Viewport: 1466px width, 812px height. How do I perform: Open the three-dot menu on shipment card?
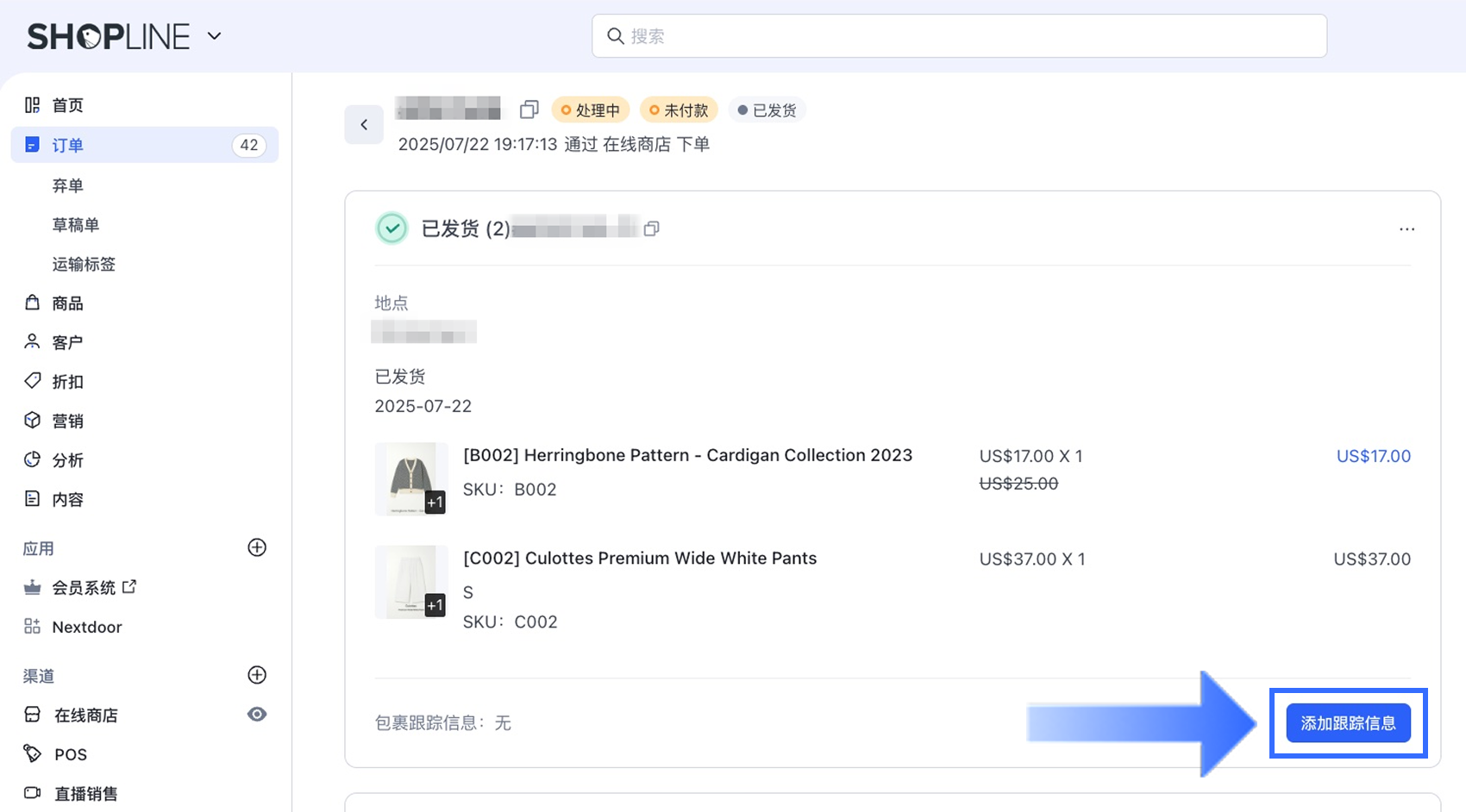[x=1406, y=229]
